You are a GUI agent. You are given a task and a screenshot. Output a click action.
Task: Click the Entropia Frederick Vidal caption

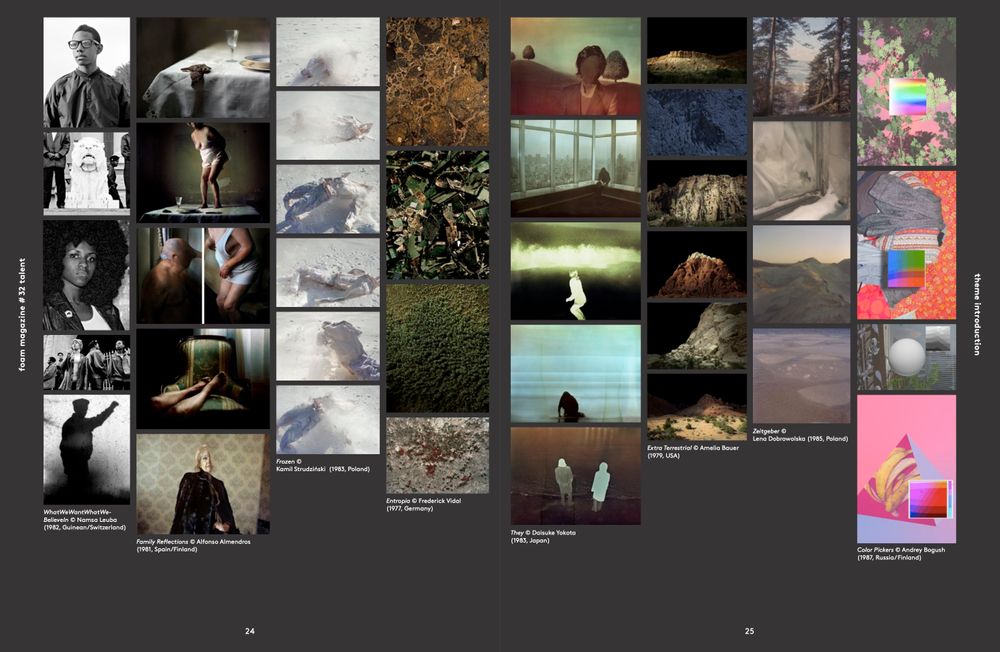(x=423, y=504)
